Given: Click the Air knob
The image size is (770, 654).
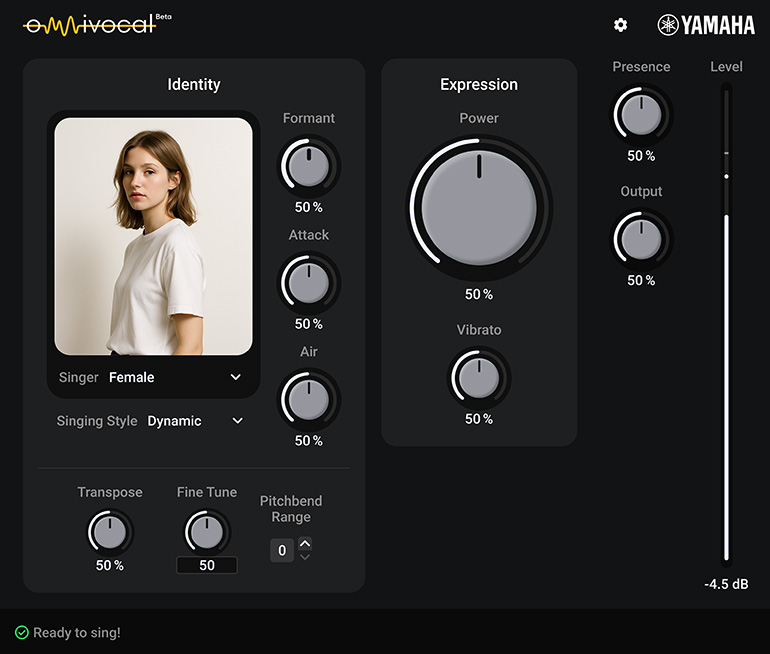Looking at the screenshot, I should 309,399.
